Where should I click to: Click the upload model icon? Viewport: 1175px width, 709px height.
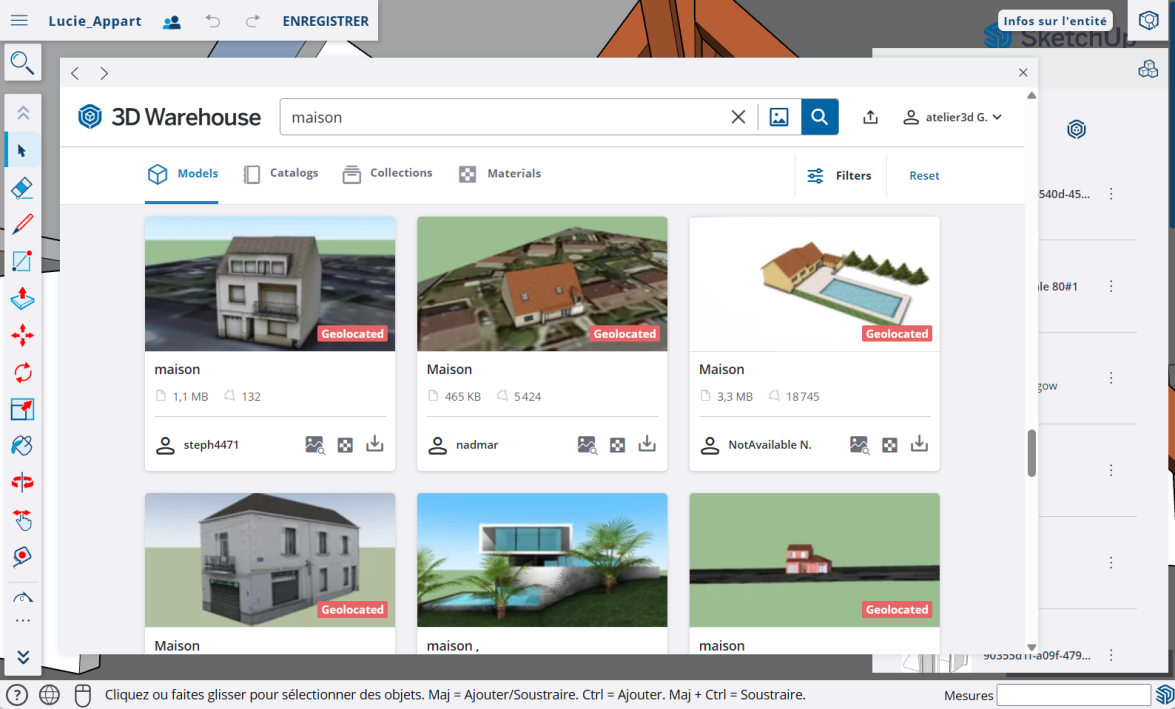click(x=870, y=117)
